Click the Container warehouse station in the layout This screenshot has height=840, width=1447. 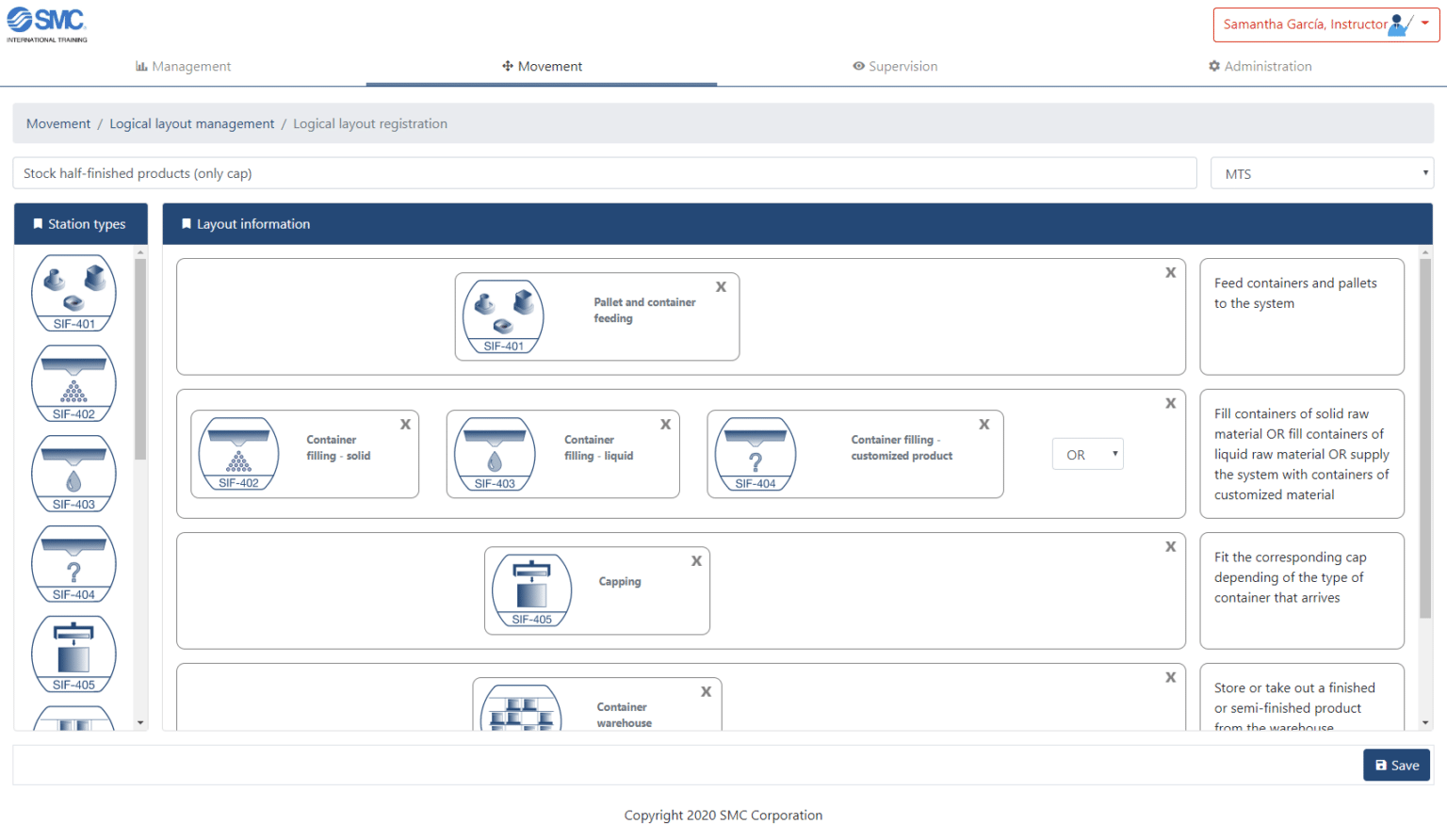click(x=596, y=708)
